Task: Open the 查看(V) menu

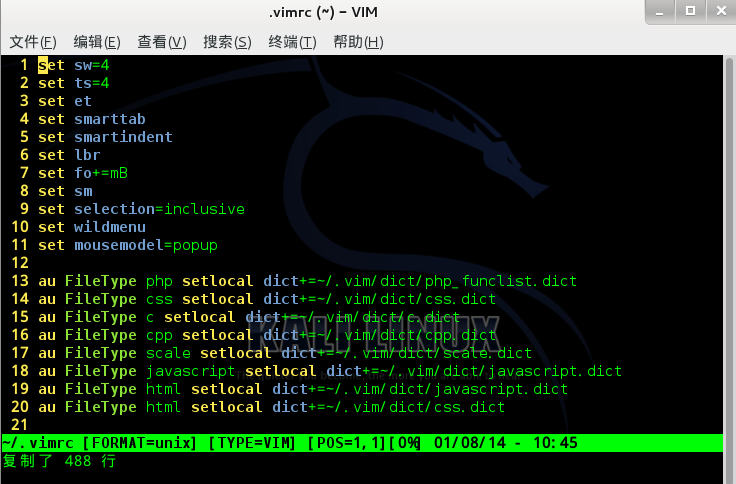Action: tap(162, 42)
